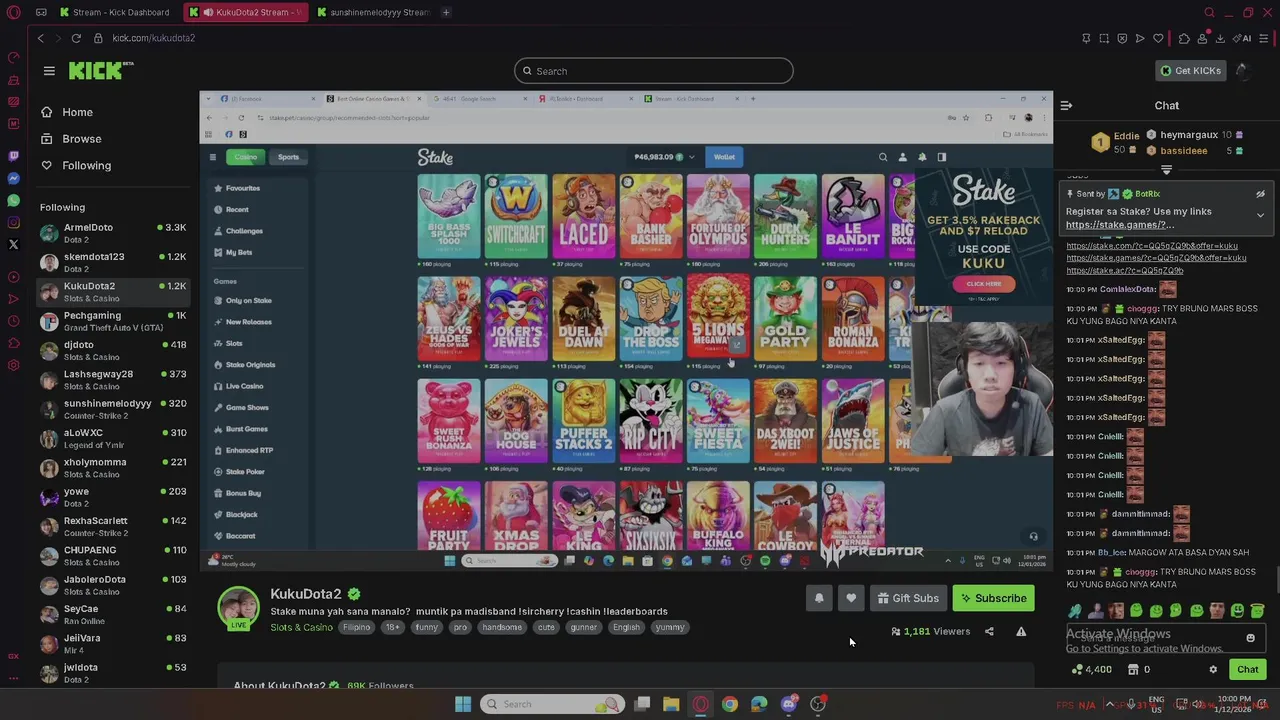Click the Windows taskbar search box
This screenshot has width=1280, height=720.
(x=552, y=704)
